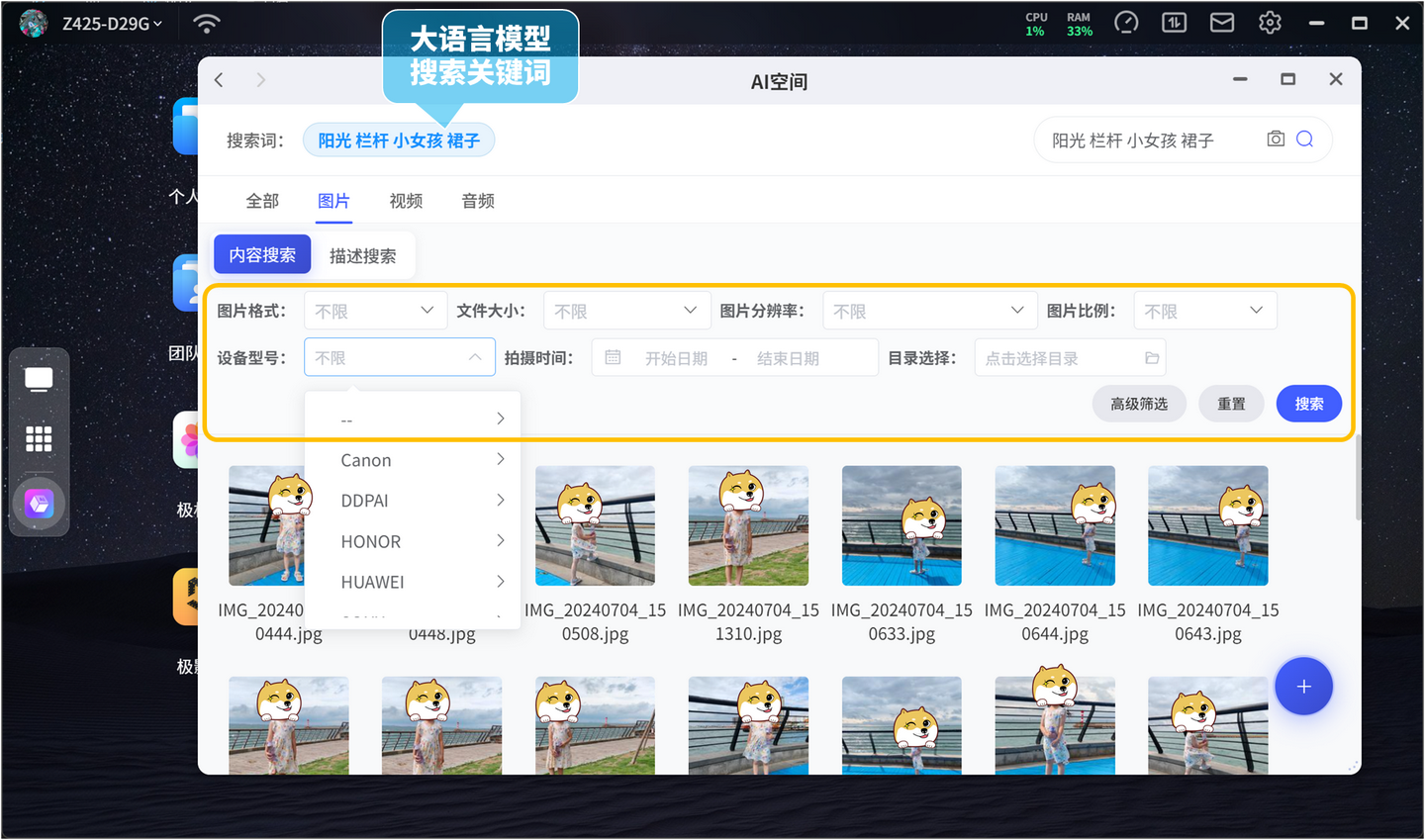Open thumbnail IMG_20240704_150643.jpg
Viewport: 1425px width, 840px height.
1208,525
